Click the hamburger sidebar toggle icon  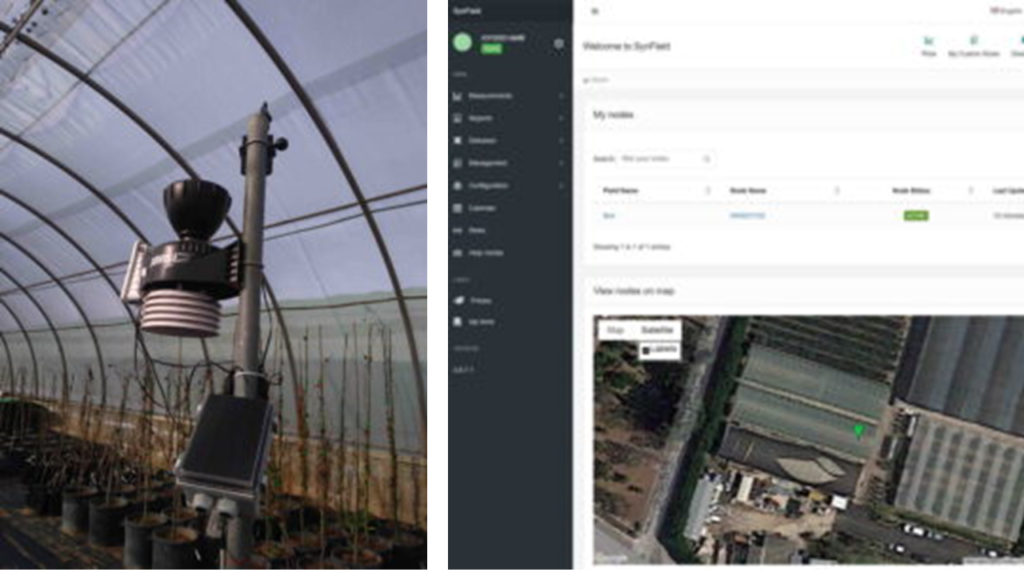(x=596, y=12)
